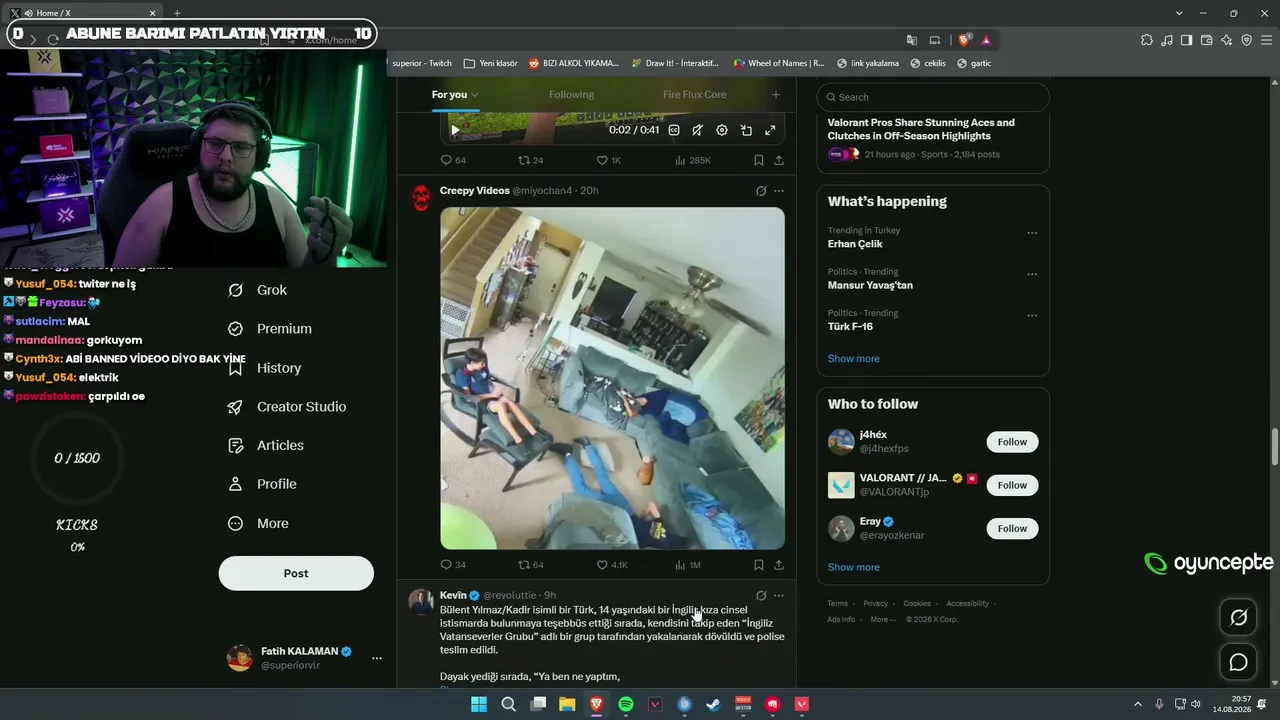Open Articles in the sidebar
This screenshot has width=1280, height=720.
(266, 445)
